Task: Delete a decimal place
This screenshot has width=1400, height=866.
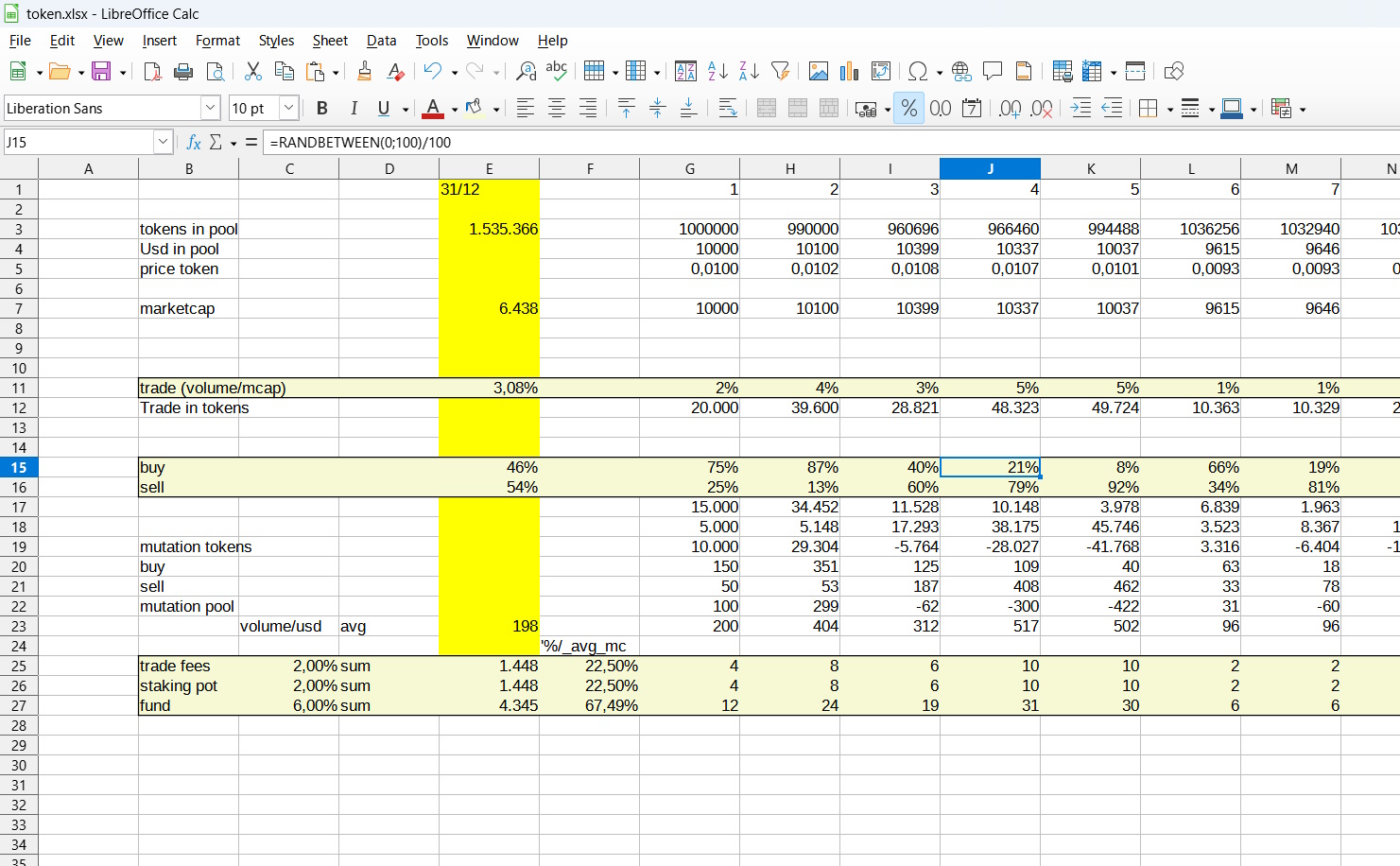Action: click(x=1041, y=109)
